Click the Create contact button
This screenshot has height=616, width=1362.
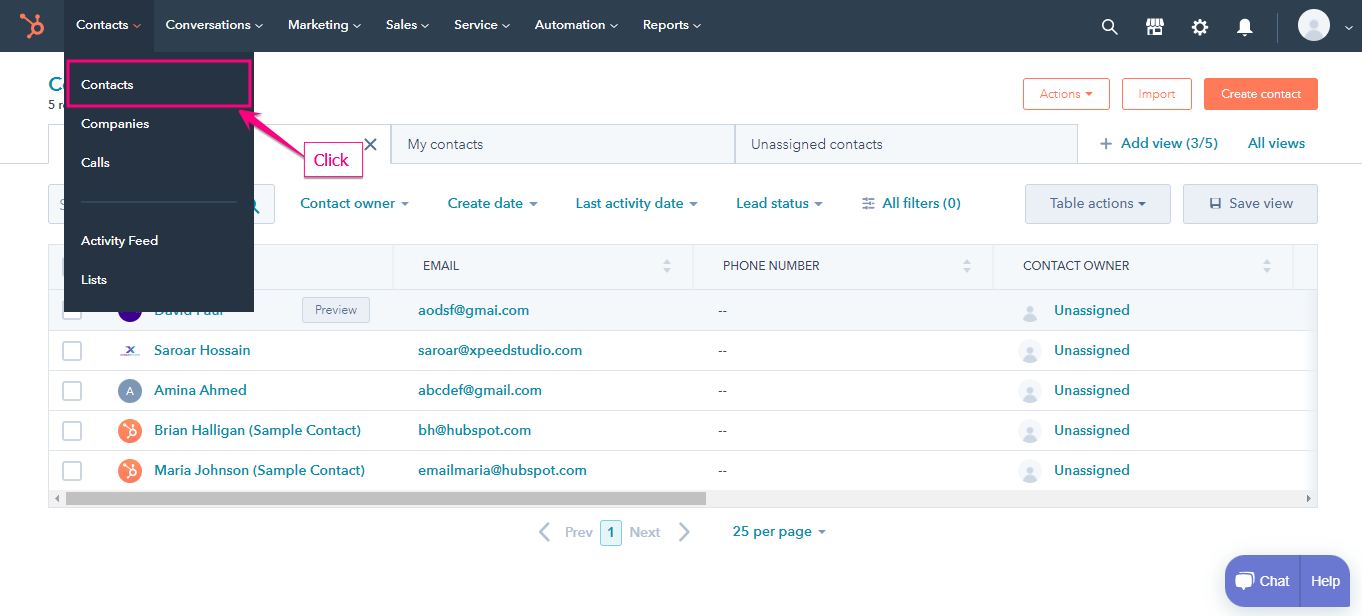pyautogui.click(x=1260, y=93)
